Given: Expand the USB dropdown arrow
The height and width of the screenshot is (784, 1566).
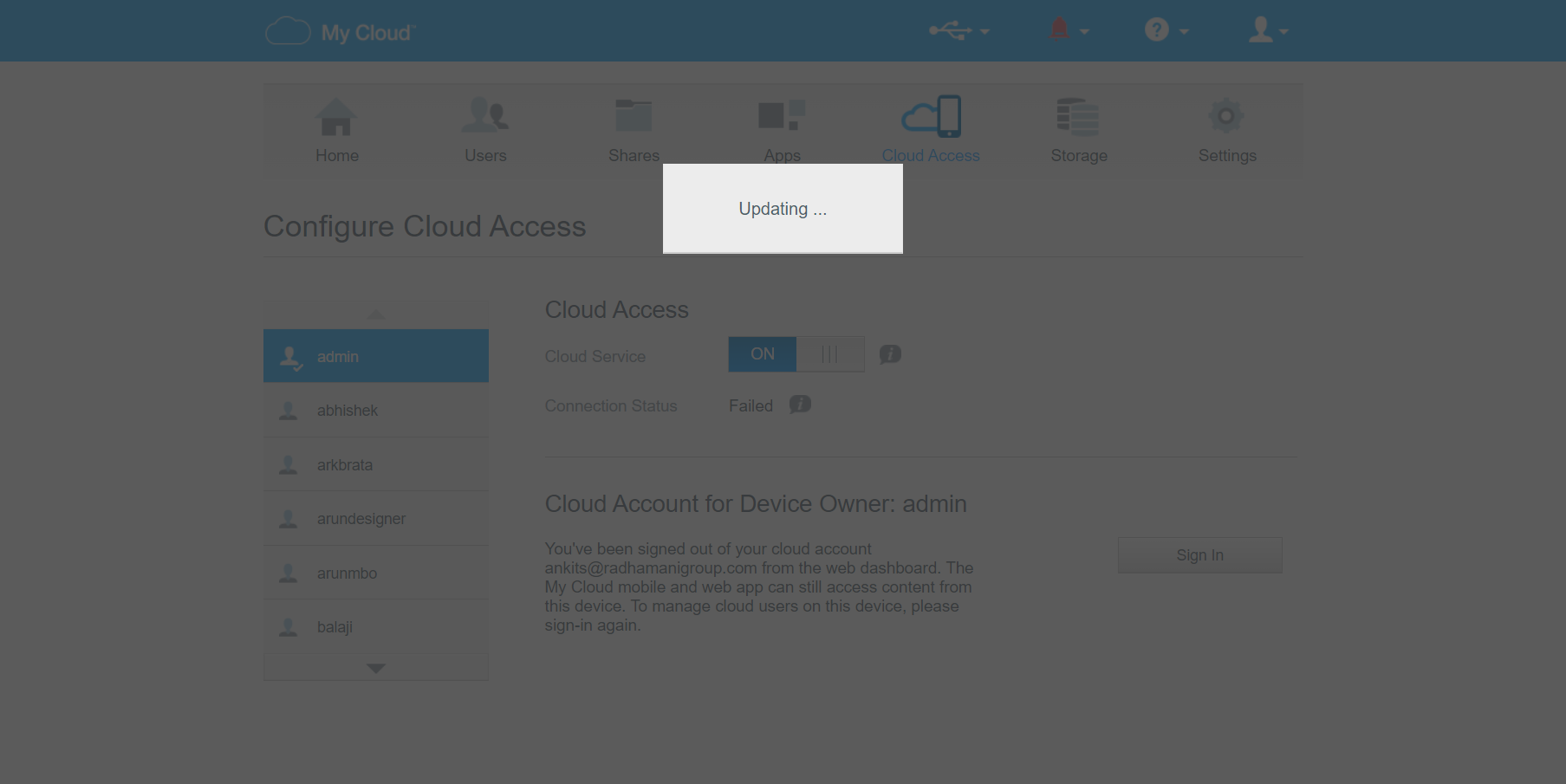Looking at the screenshot, I should pyautogui.click(x=984, y=32).
